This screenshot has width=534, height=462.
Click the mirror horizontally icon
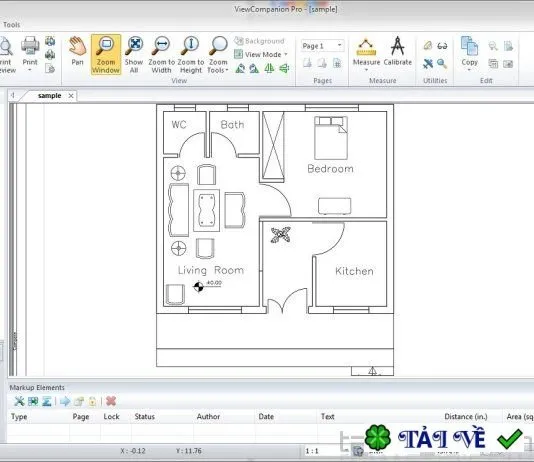[x=269, y=68]
